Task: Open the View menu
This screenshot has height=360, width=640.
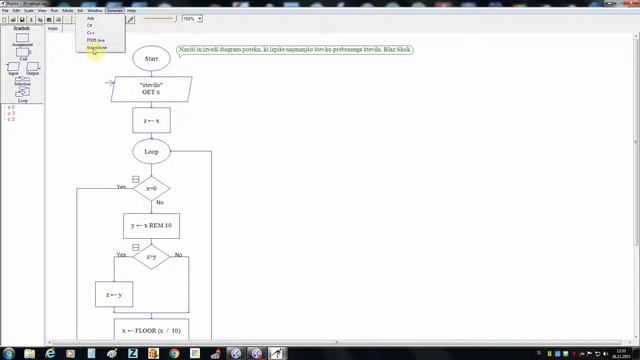Action: (x=42, y=11)
